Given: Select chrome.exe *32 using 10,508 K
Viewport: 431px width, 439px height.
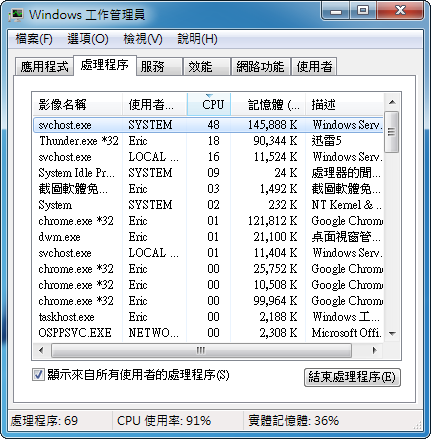Looking at the screenshot, I should [208, 285].
